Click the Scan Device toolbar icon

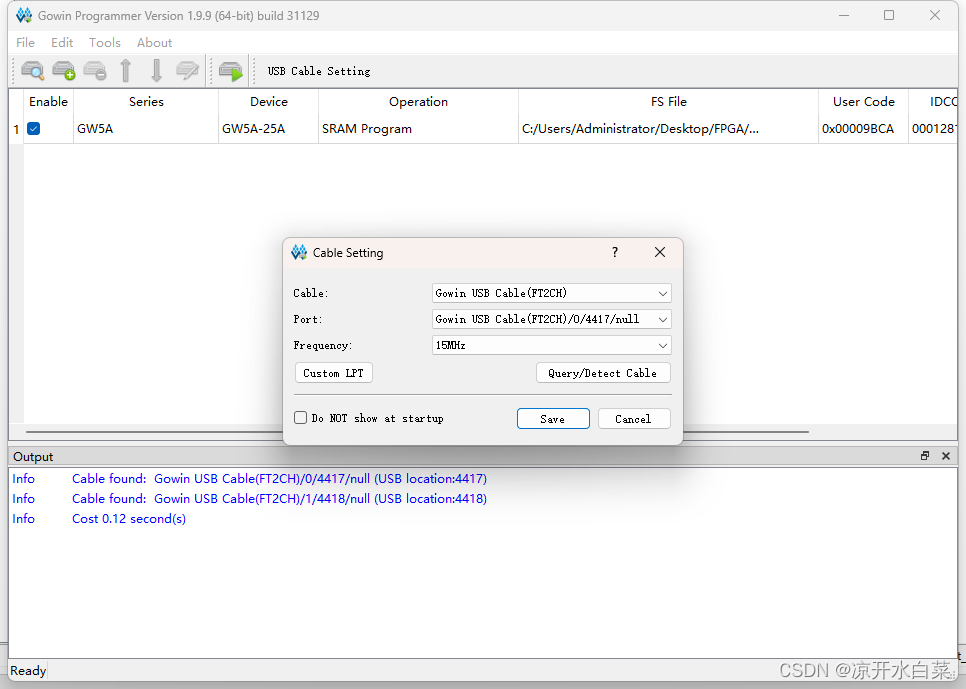click(x=33, y=71)
